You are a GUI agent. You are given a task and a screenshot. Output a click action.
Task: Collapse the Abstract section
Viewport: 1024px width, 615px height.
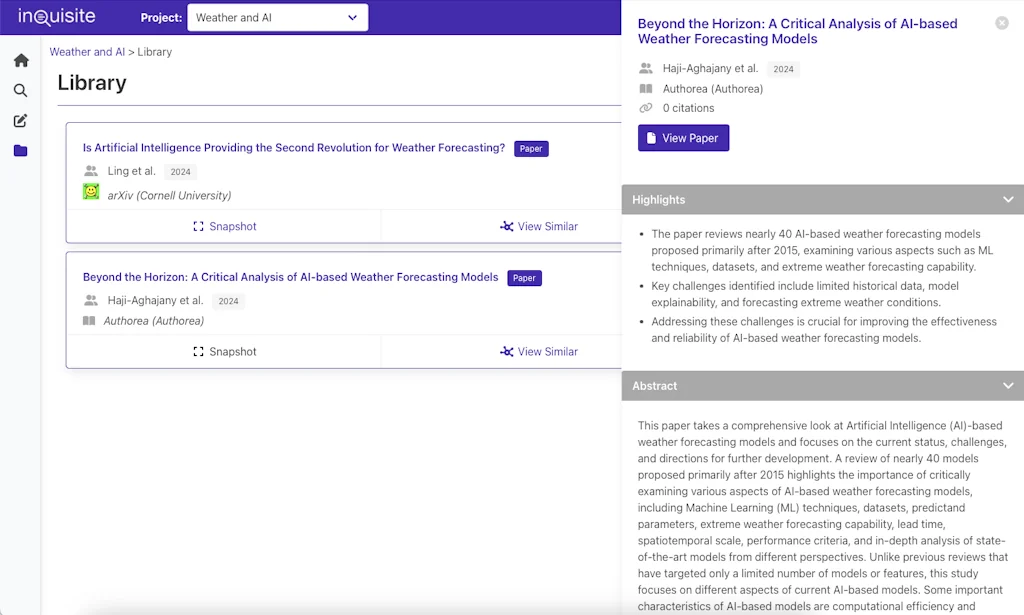[x=1008, y=386]
